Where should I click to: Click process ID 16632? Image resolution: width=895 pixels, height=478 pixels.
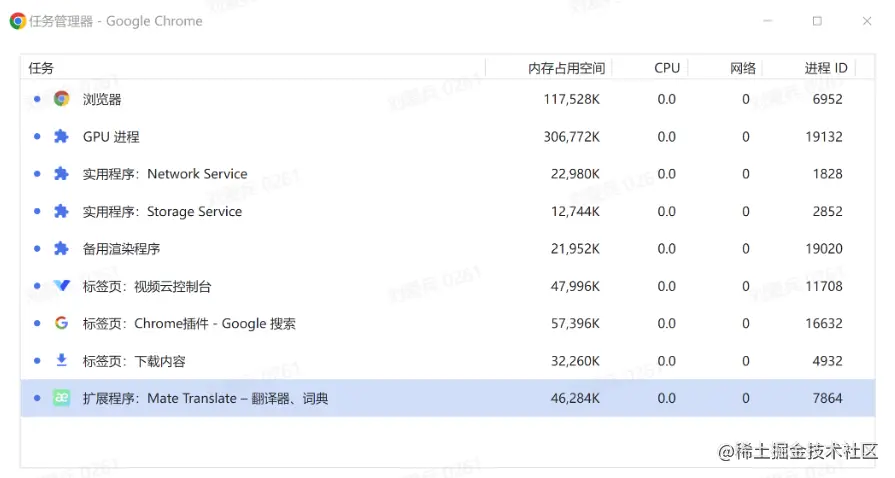[x=824, y=324]
